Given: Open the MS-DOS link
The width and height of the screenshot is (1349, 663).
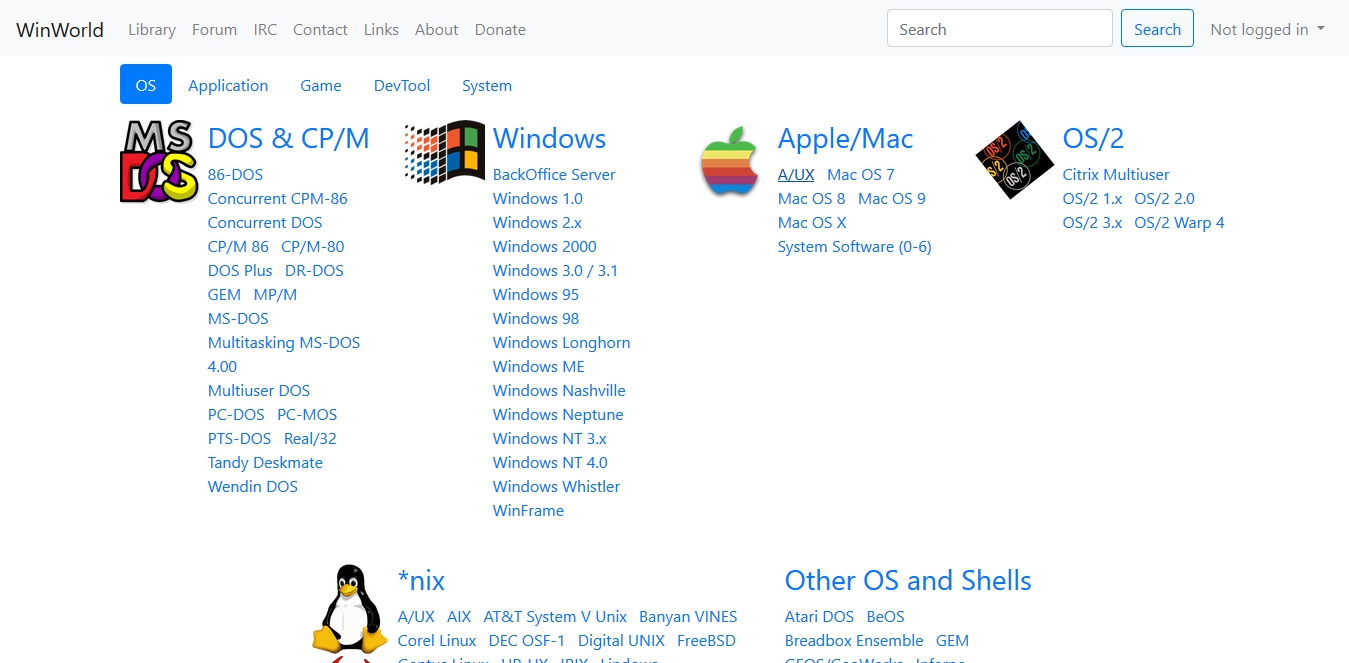Looking at the screenshot, I should 238,318.
